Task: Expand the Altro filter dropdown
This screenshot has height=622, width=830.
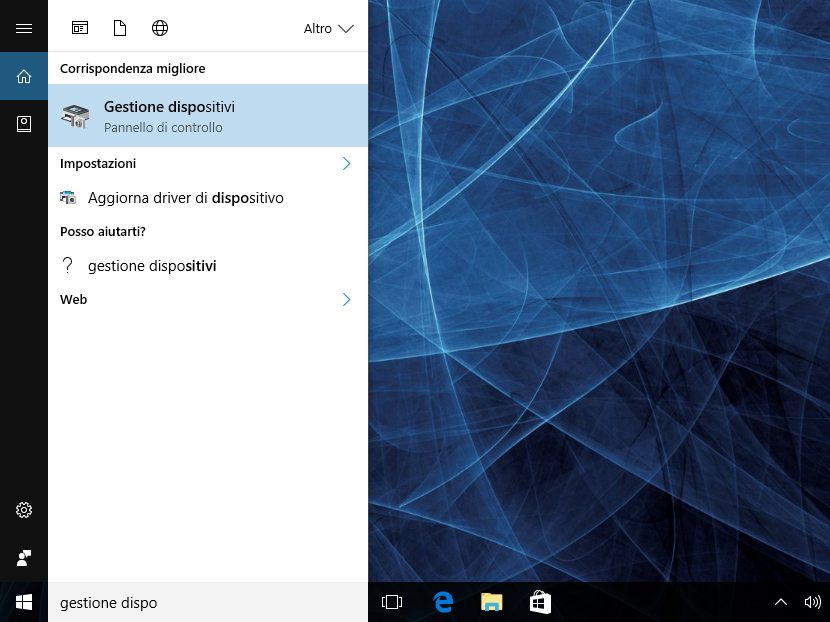Action: click(329, 28)
